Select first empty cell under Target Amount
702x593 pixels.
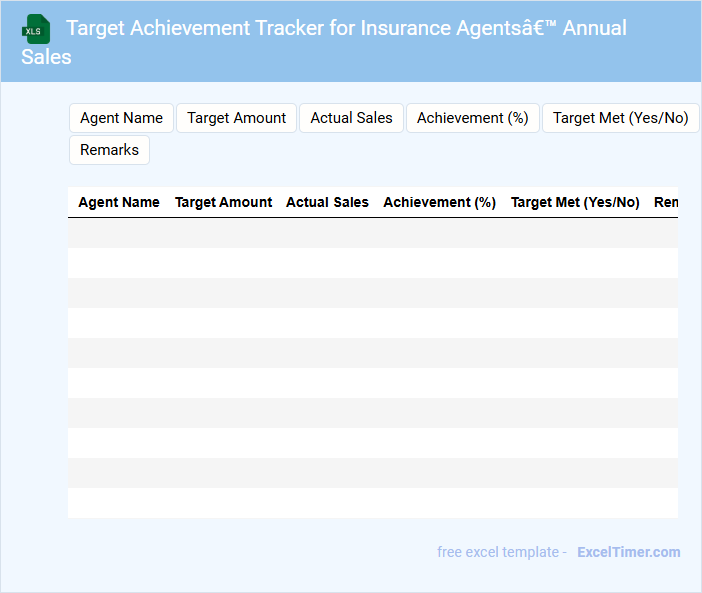tap(223, 233)
